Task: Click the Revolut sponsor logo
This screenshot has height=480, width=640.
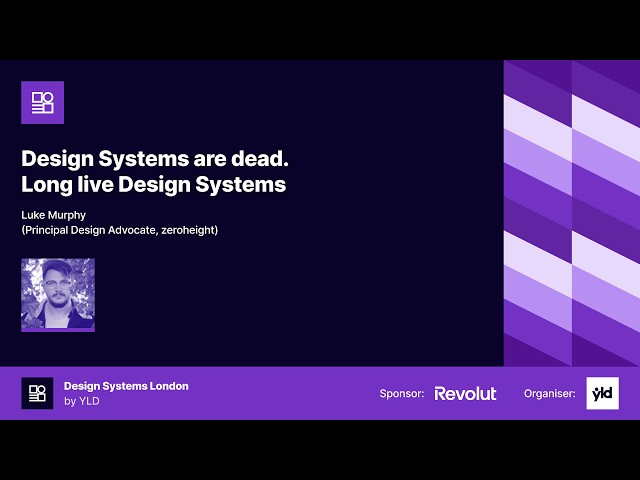Action: 465,393
